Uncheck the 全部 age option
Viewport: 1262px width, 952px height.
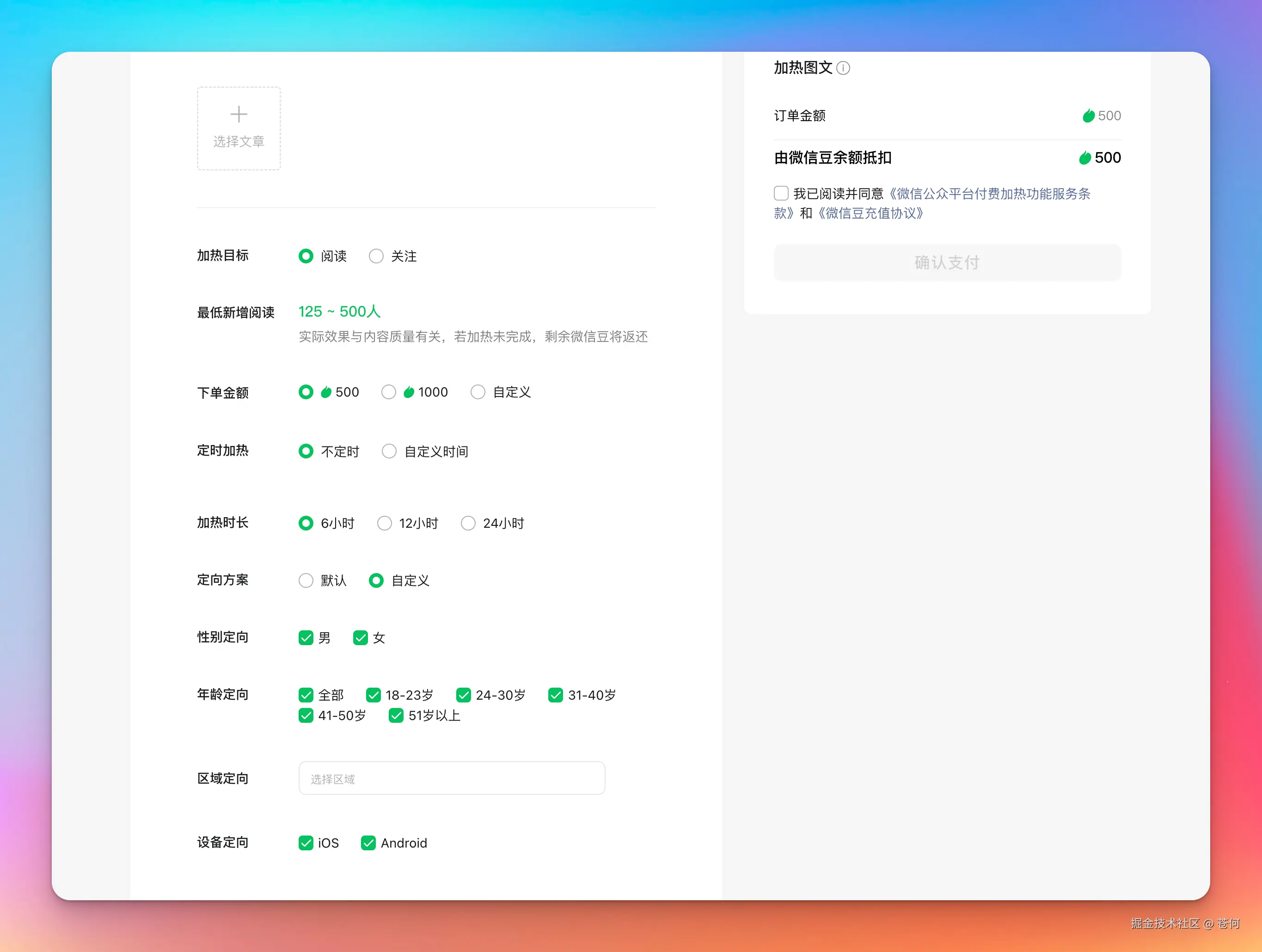306,695
